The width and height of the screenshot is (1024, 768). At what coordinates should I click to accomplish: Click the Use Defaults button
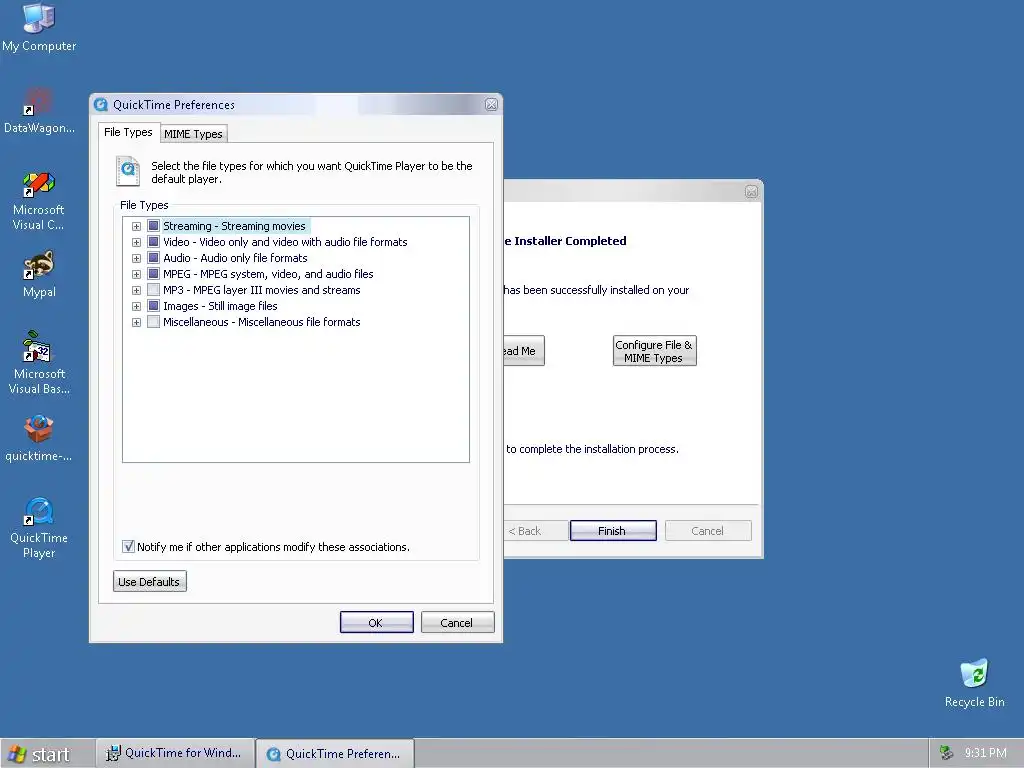click(x=149, y=582)
